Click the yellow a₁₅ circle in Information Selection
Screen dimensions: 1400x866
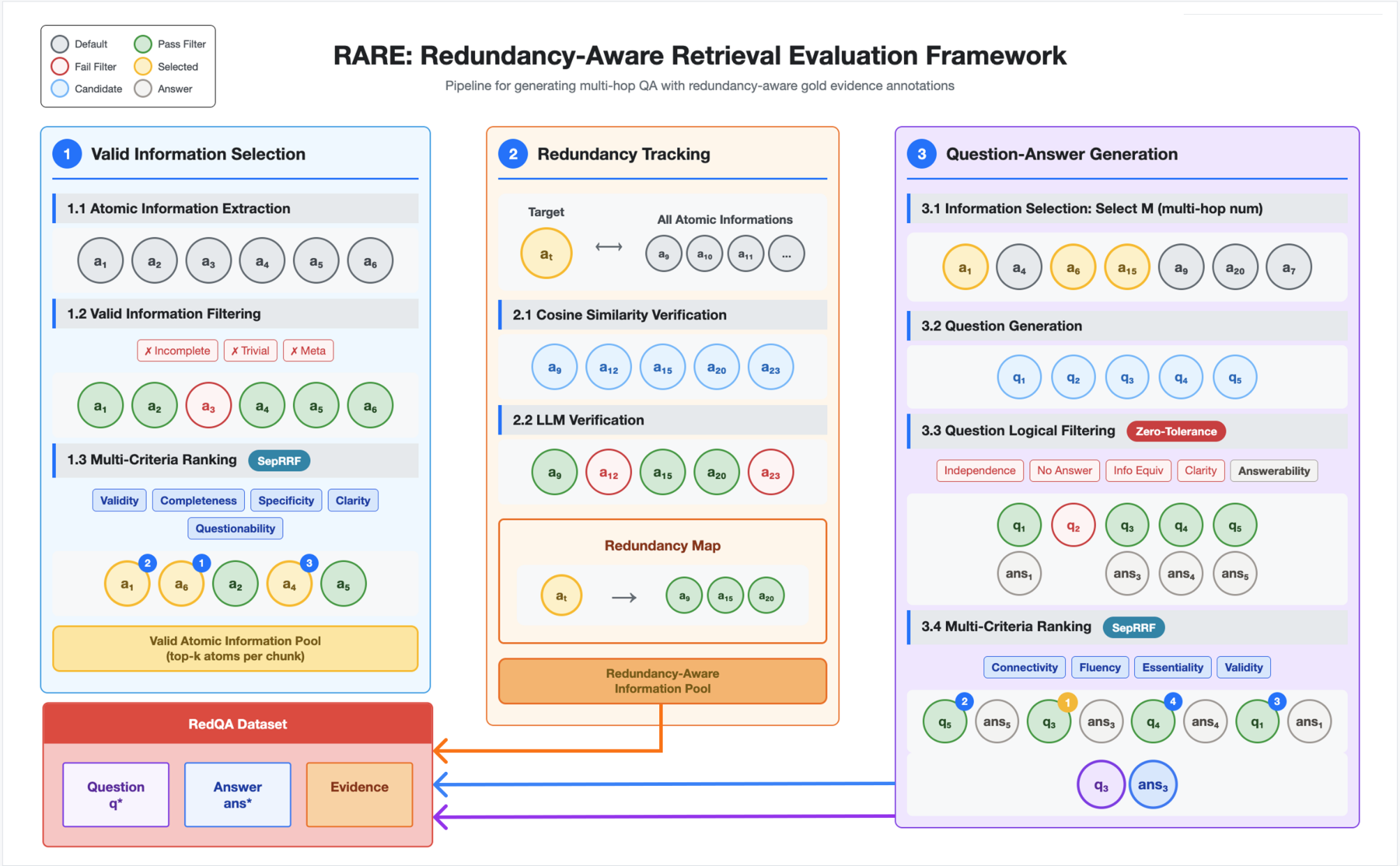point(1127,267)
